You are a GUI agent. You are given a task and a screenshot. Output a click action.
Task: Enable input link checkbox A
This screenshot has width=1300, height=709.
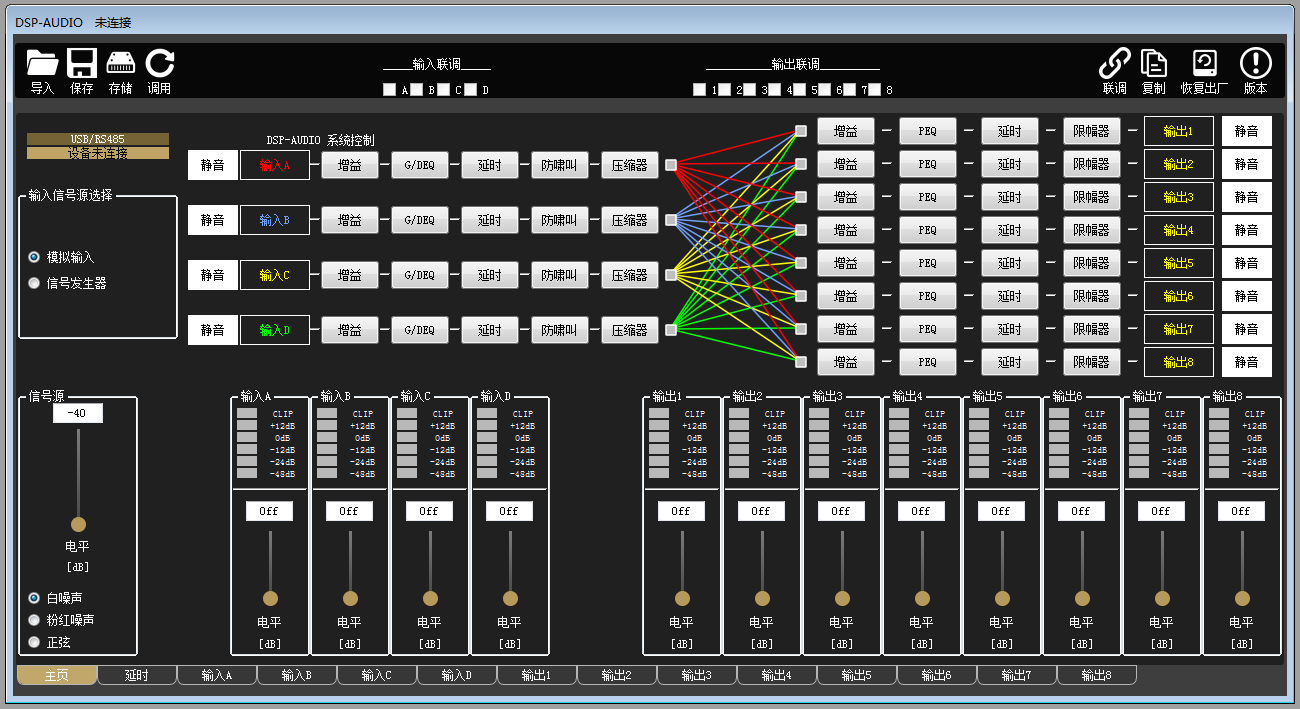click(x=390, y=90)
